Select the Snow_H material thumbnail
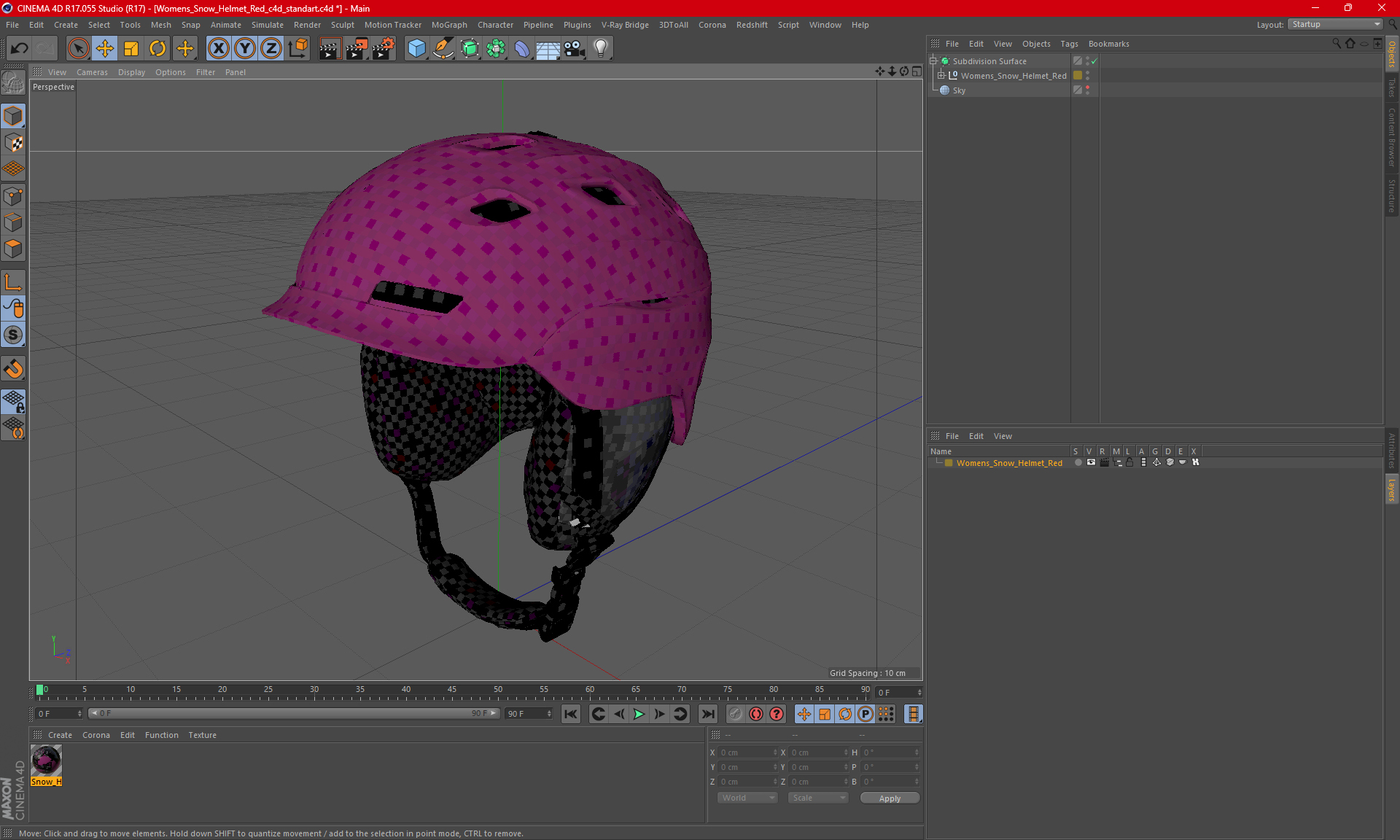Image resolution: width=1400 pixels, height=840 pixels. click(x=46, y=761)
